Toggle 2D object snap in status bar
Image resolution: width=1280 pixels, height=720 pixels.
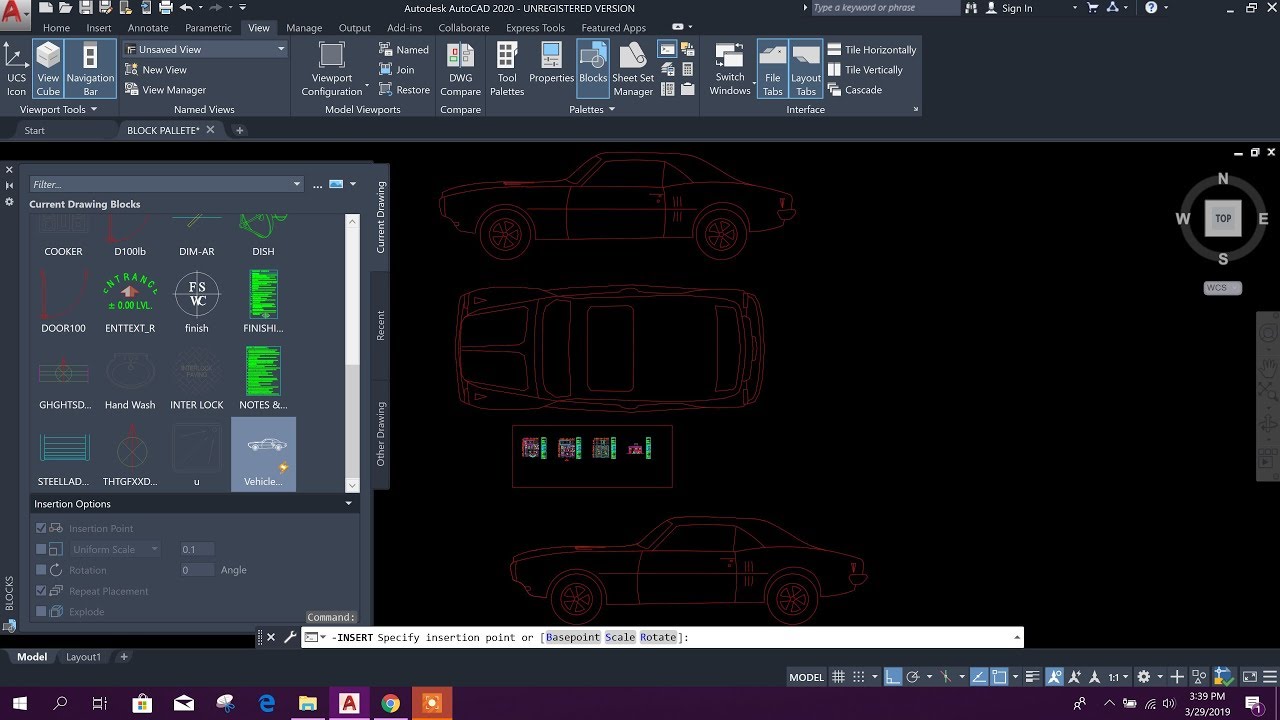coord(998,677)
